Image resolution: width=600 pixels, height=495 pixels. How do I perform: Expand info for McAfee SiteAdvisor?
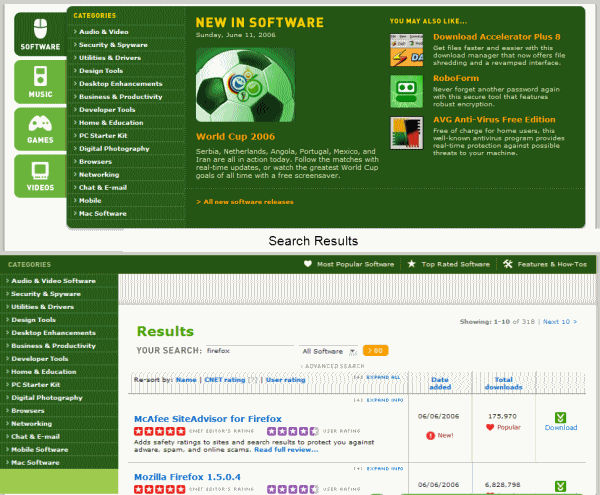click(x=385, y=400)
